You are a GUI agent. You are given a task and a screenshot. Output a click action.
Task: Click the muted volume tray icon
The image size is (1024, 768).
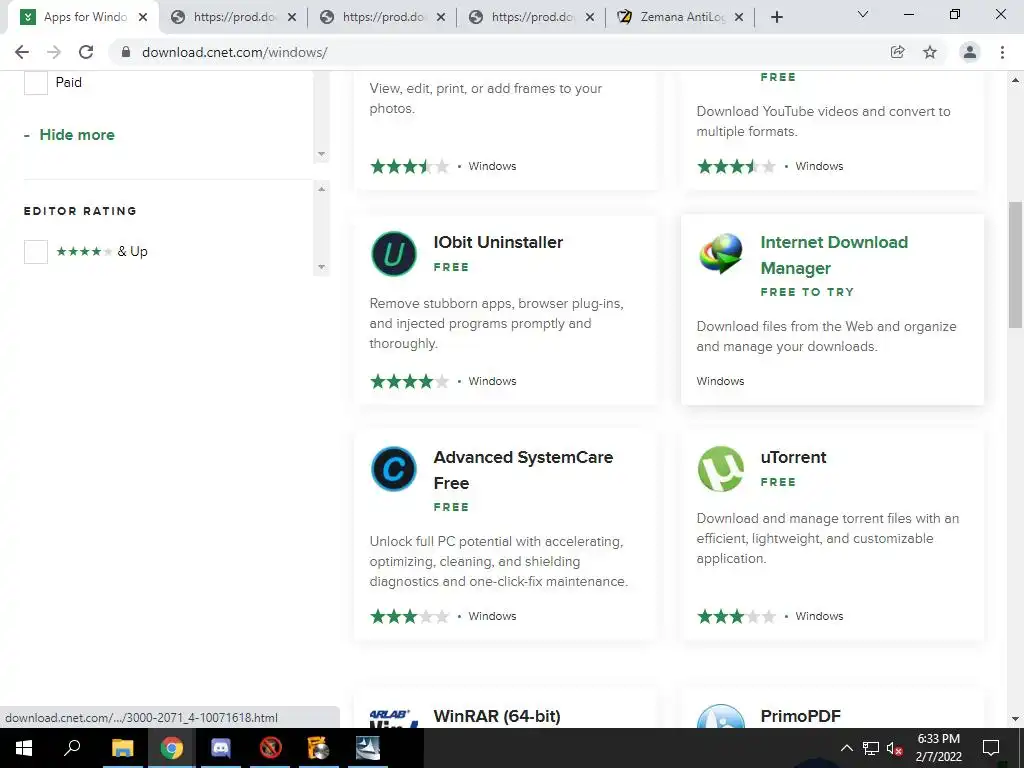coord(895,748)
